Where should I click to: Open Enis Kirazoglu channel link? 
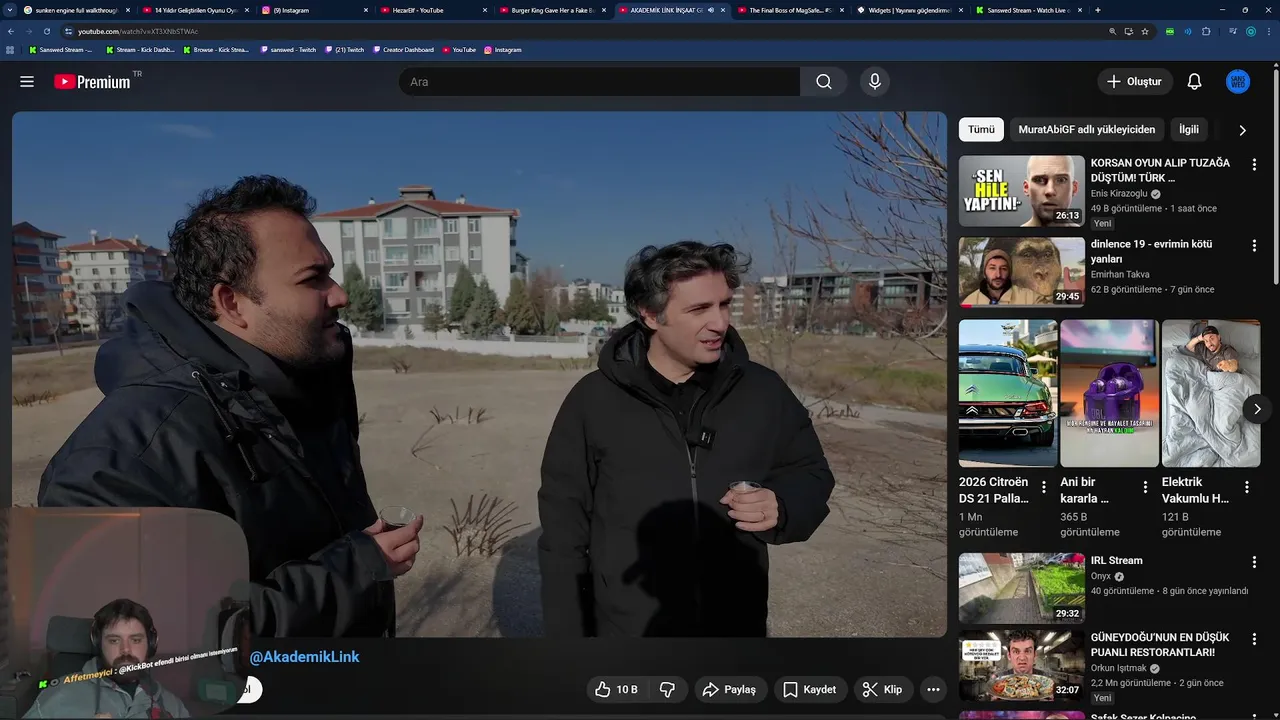coord(1119,194)
